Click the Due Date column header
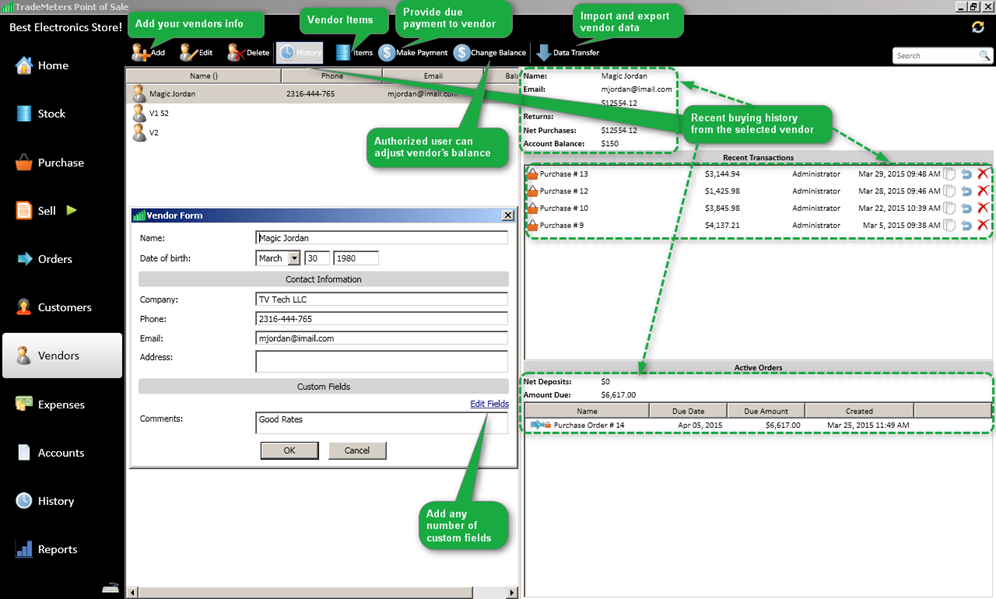The width and height of the screenshot is (996, 599). pyautogui.click(x=683, y=411)
